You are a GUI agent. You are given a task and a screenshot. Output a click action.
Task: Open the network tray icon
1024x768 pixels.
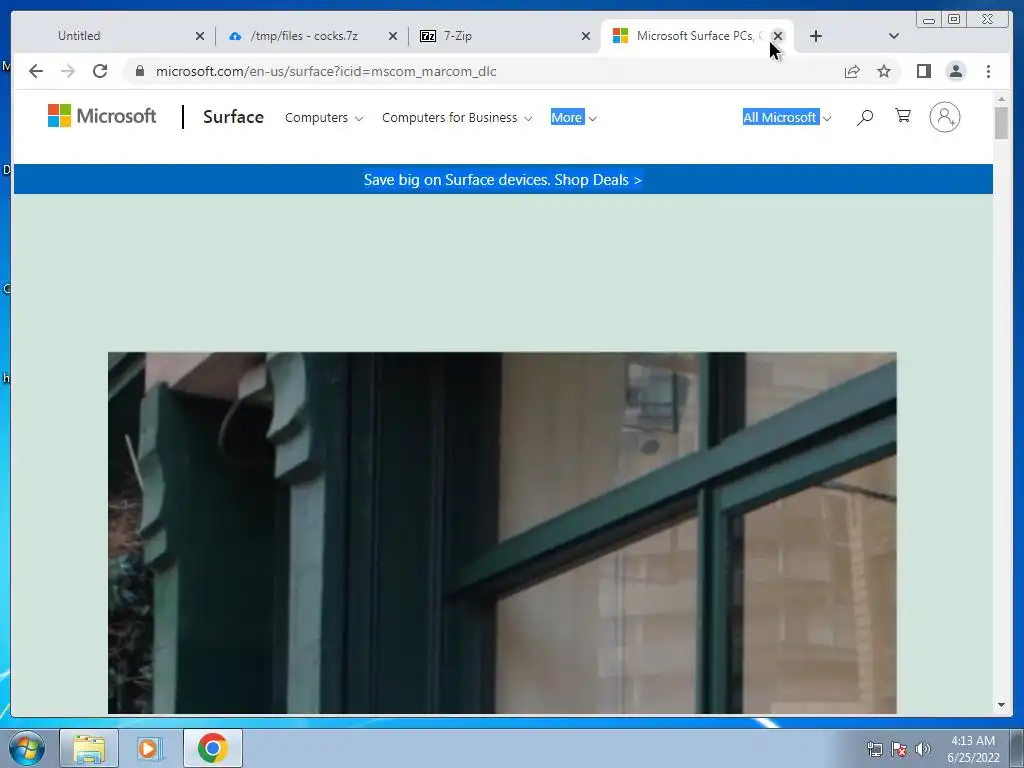[x=874, y=749]
